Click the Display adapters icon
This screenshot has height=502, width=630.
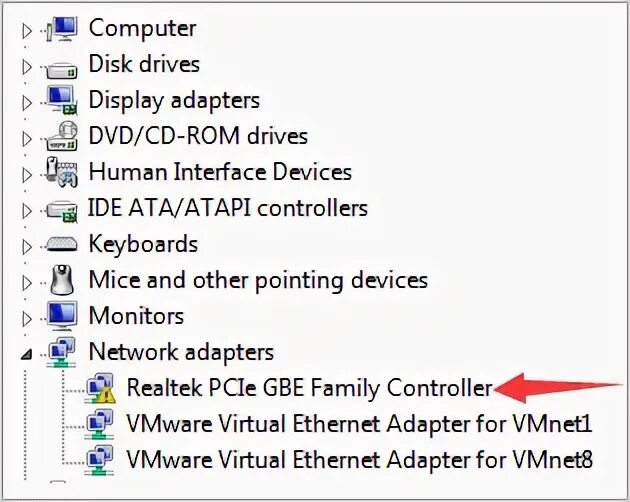[61, 100]
